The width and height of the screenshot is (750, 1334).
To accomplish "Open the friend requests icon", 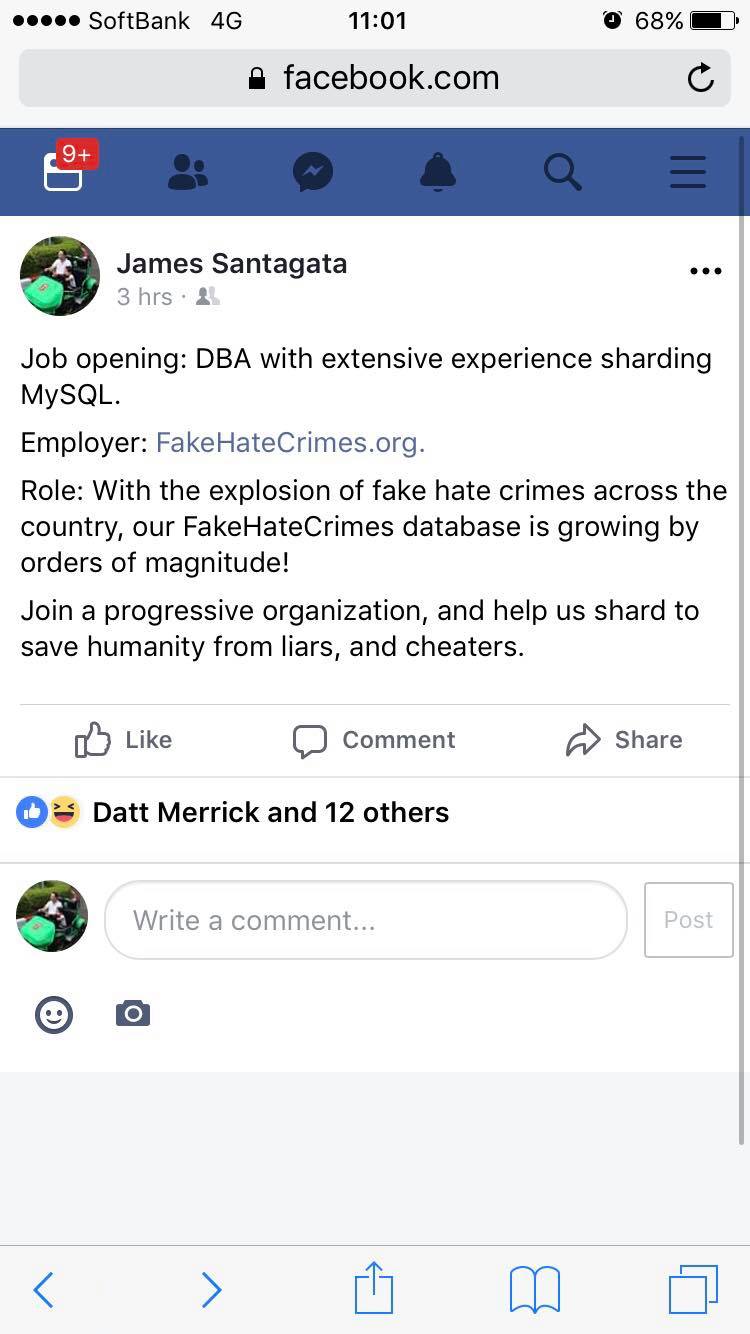I will point(188,172).
